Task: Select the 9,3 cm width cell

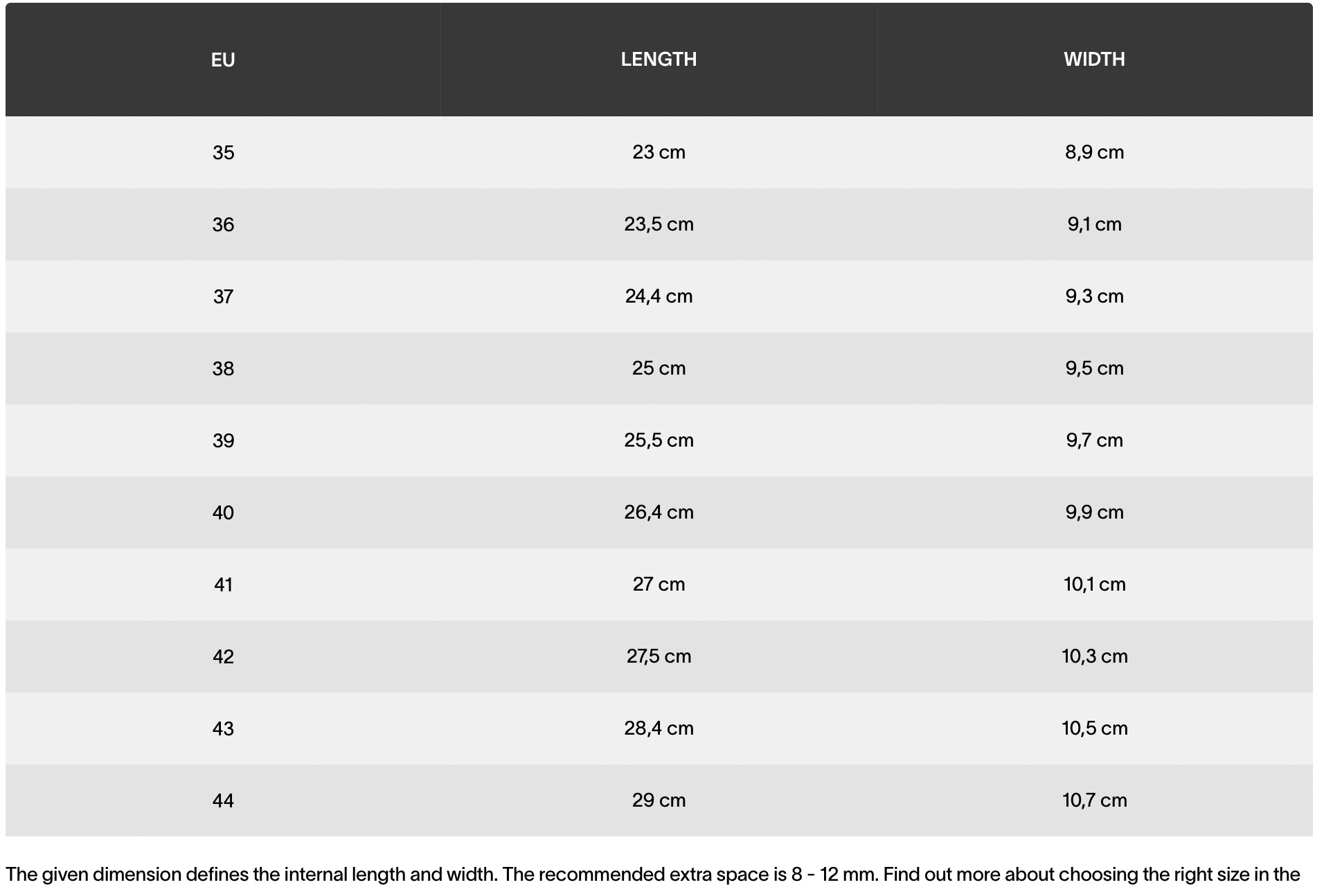Action: (x=1094, y=296)
